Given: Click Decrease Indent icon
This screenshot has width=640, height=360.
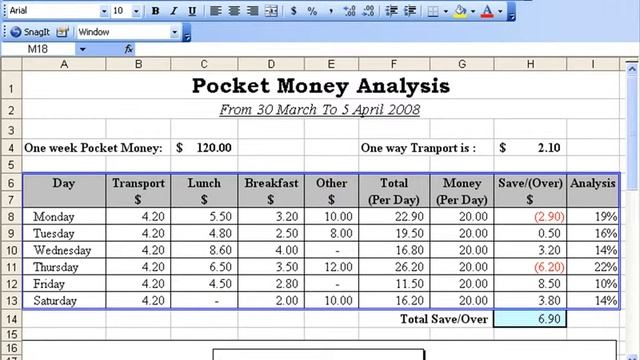Looking at the screenshot, I should coord(391,11).
